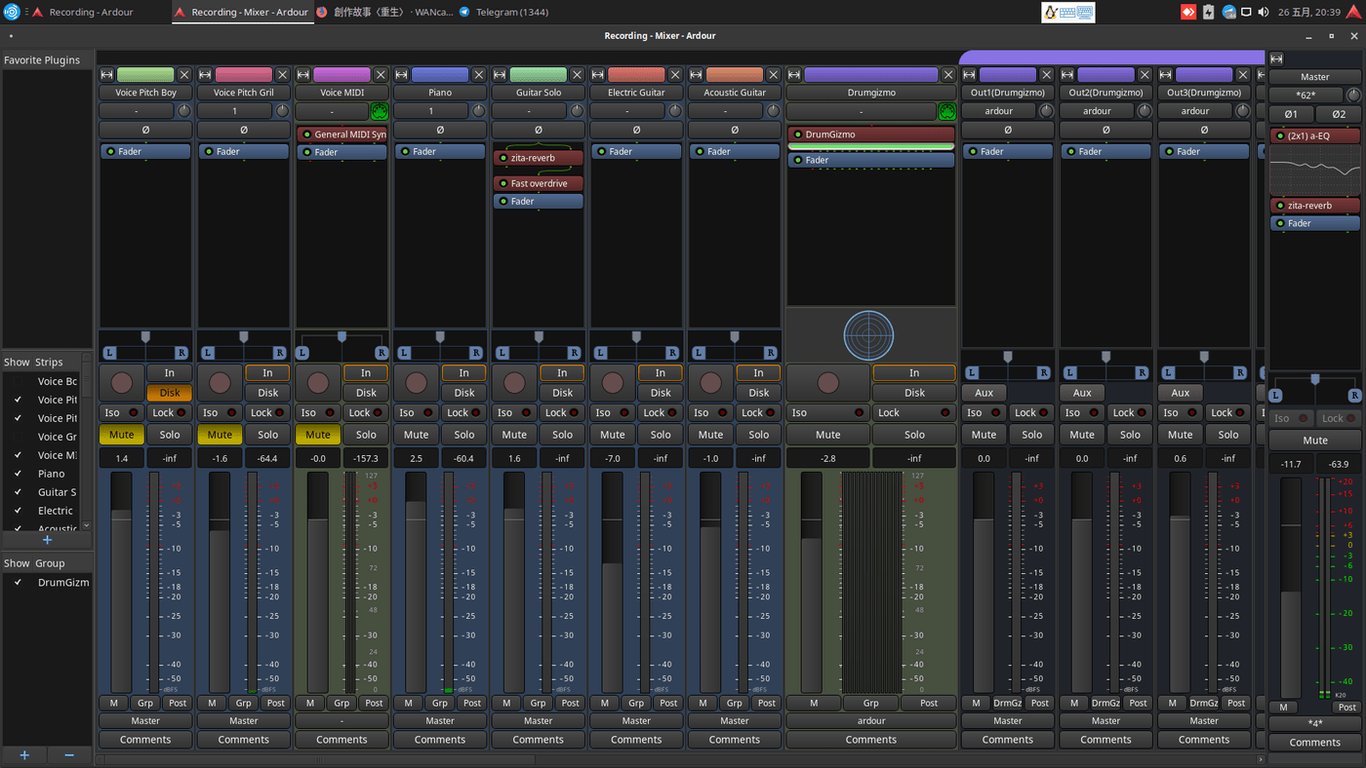Unmute the Voice Pitch Boy strip
This screenshot has height=768, width=1366.
[x=122, y=434]
